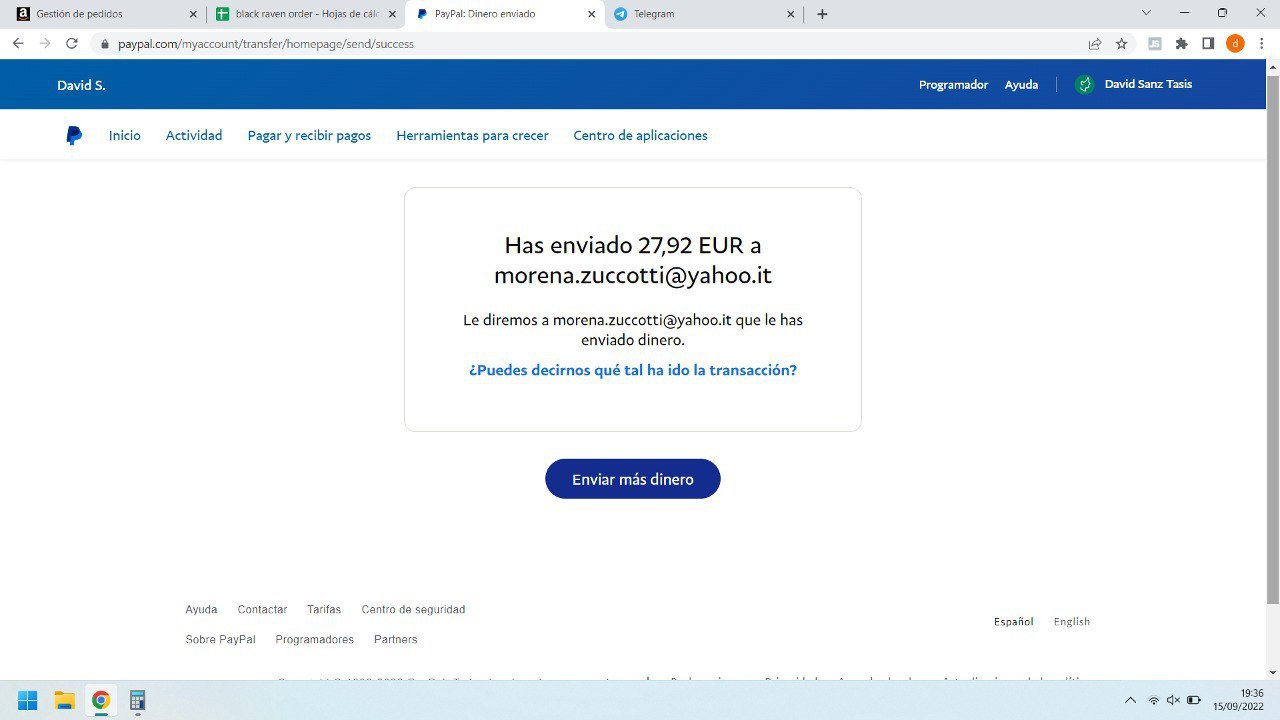Click the padlock icon in the address bar
This screenshot has width=1280, height=720.
point(104,44)
